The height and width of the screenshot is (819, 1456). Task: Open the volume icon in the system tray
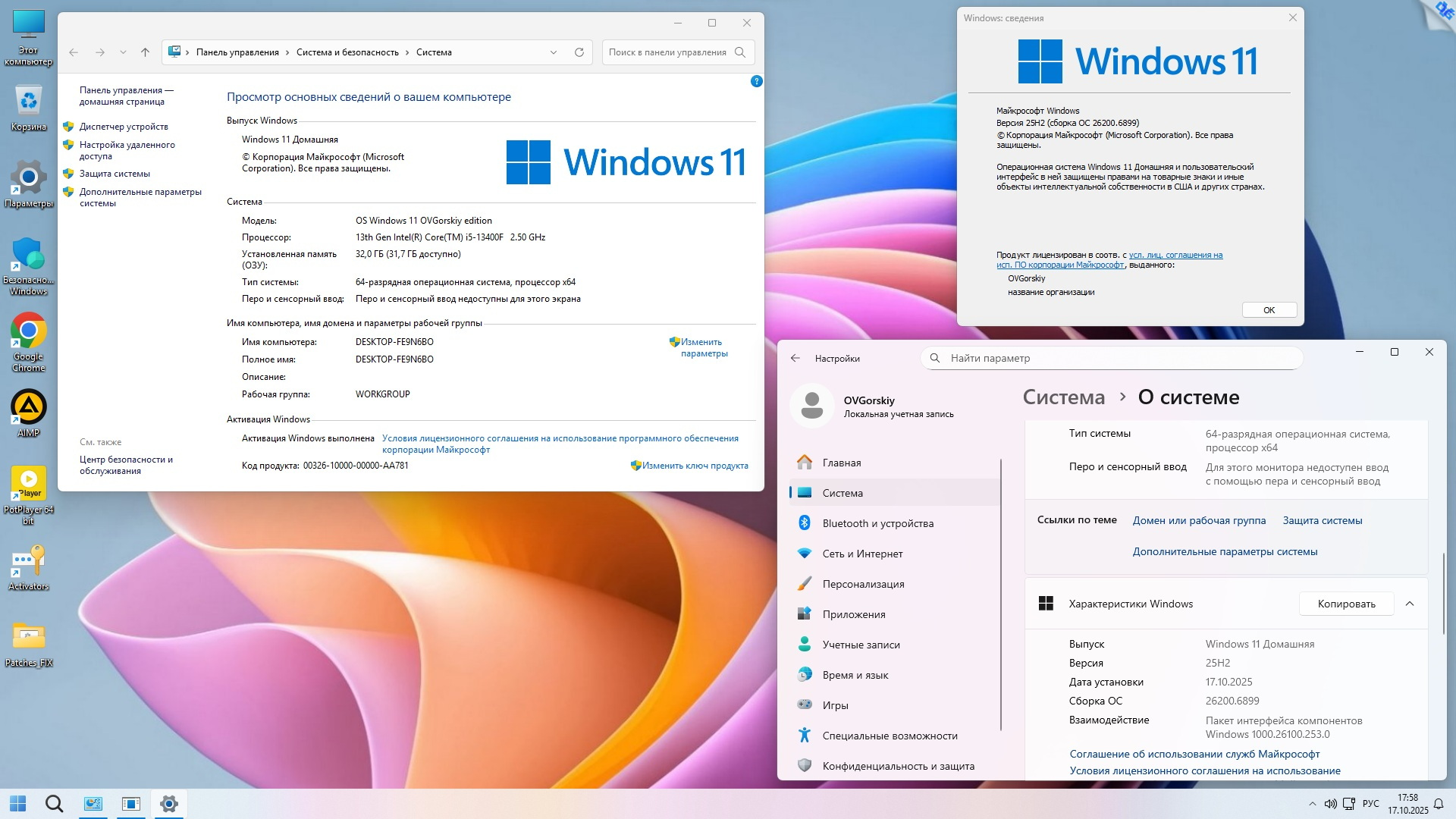coord(1330,804)
